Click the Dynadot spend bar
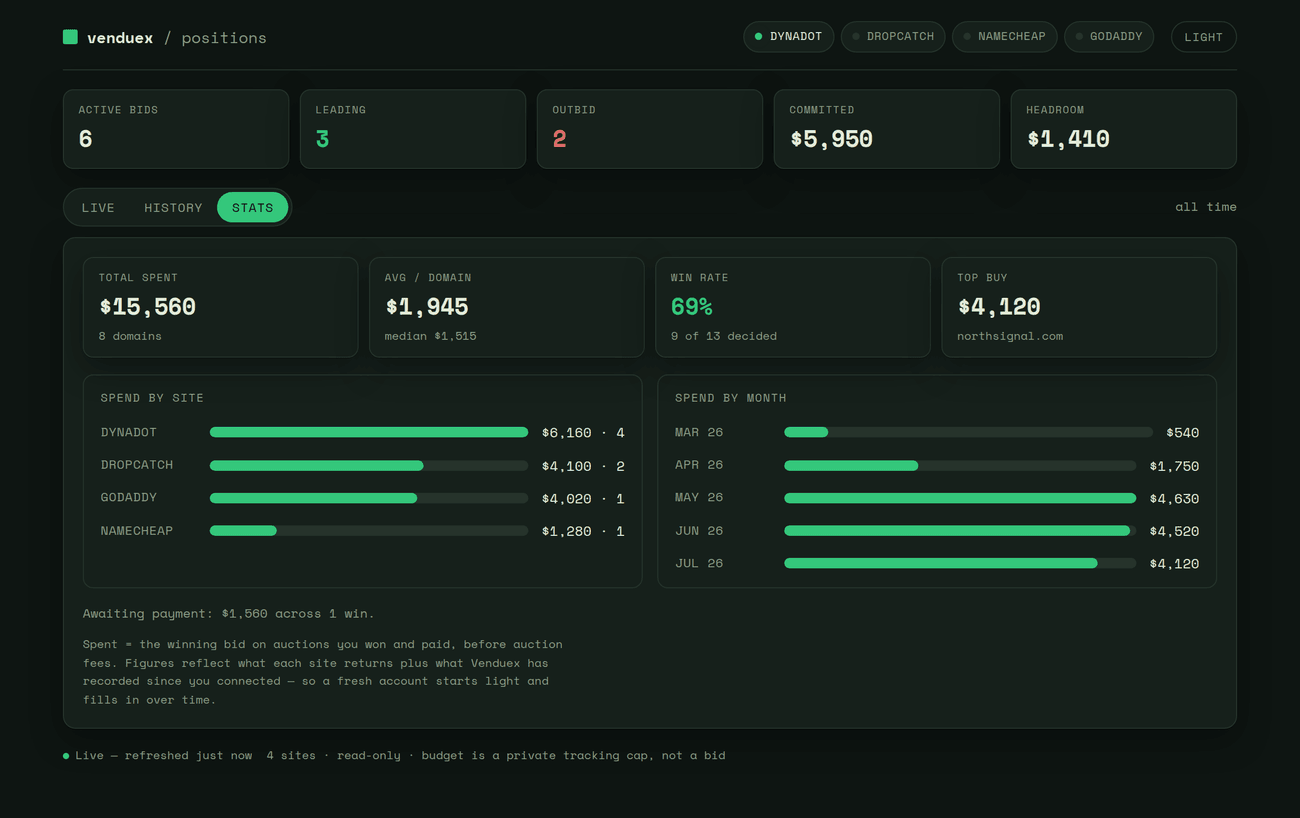Viewport: 1300px width, 818px height. [369, 432]
